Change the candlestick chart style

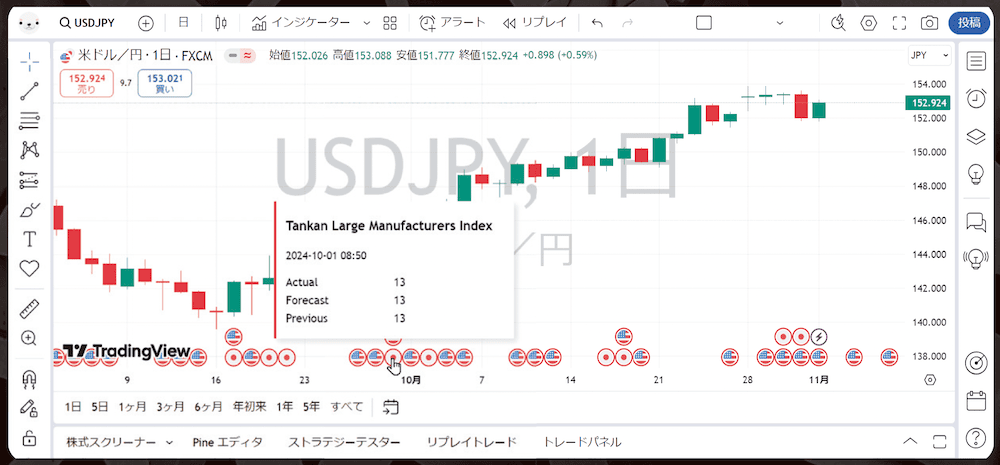pos(221,24)
